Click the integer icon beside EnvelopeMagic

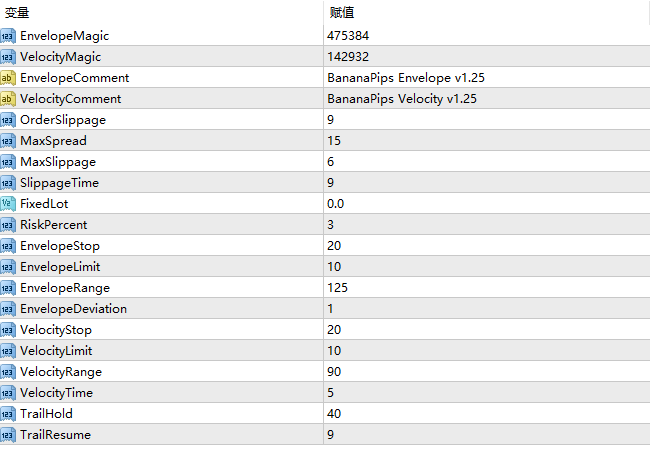(8, 36)
